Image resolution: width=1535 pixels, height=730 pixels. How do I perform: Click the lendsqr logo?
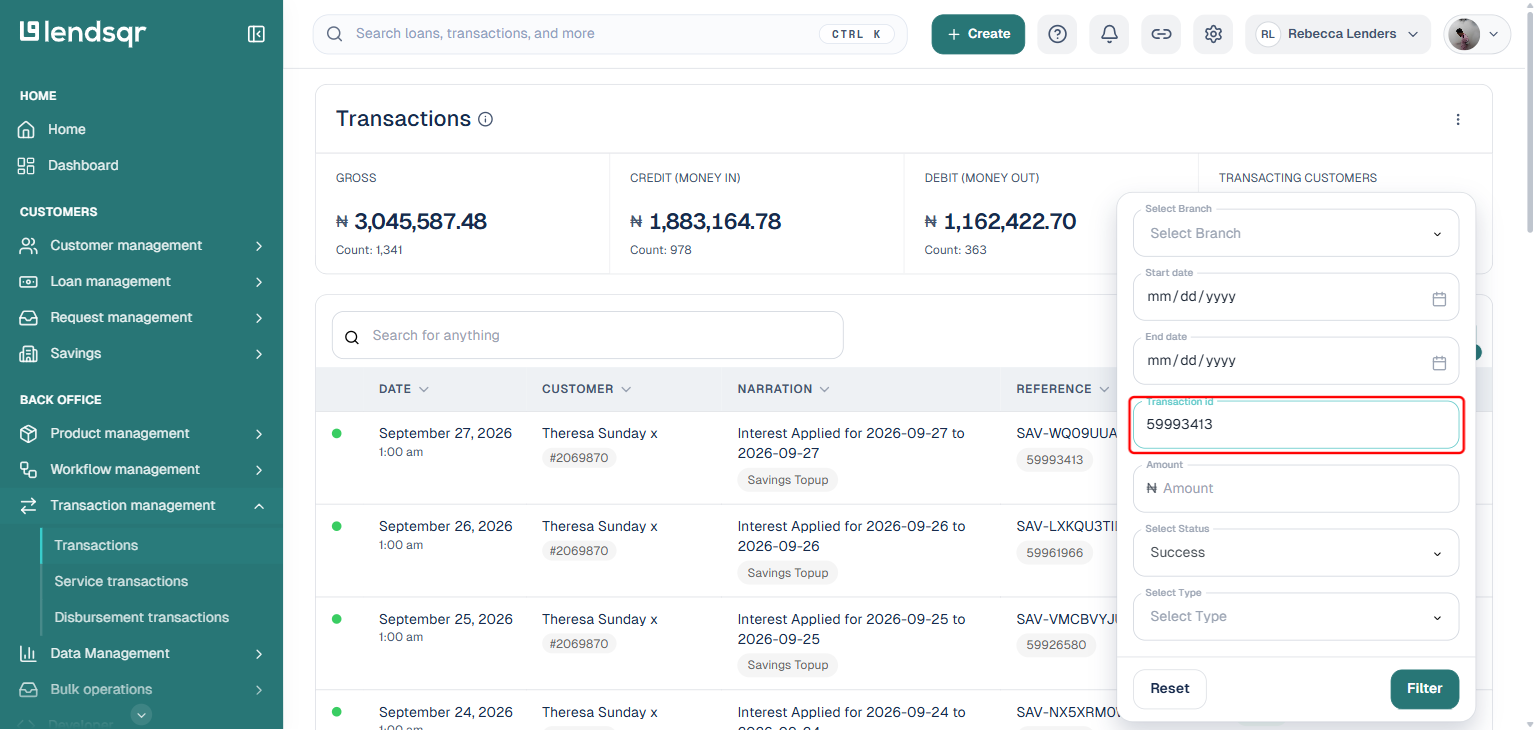tap(83, 33)
